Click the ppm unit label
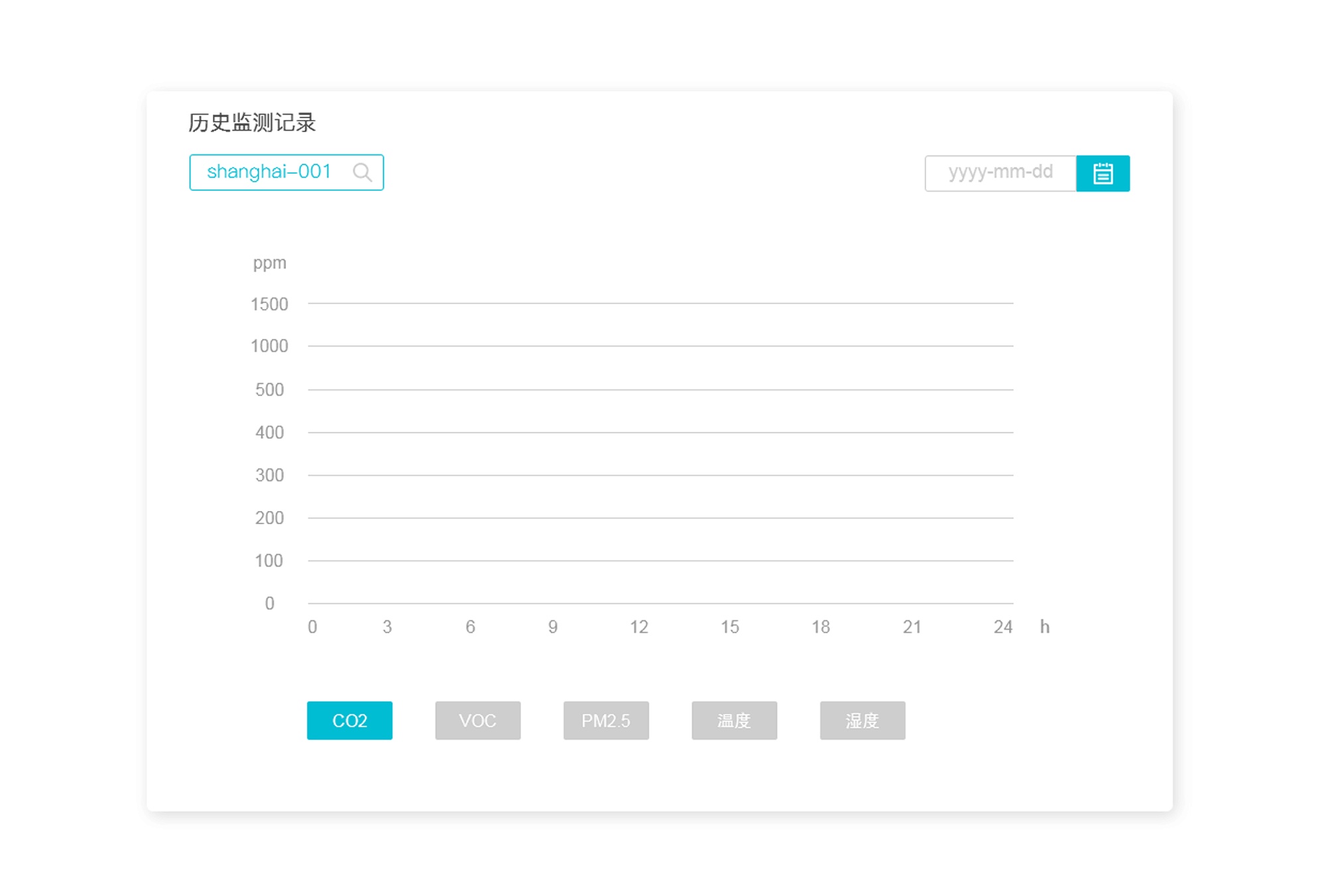Viewport: 1326px width, 896px height. click(x=270, y=263)
